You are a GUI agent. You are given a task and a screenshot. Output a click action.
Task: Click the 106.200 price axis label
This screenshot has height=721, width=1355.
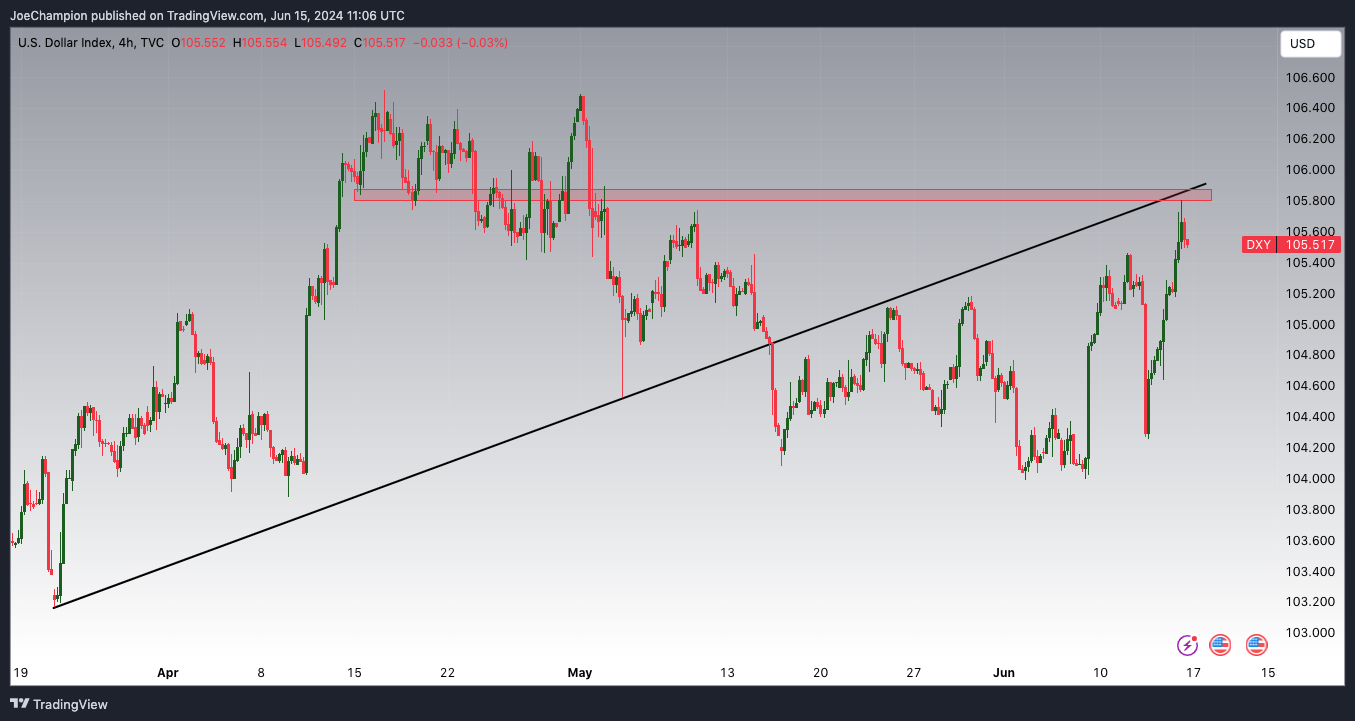(x=1310, y=139)
